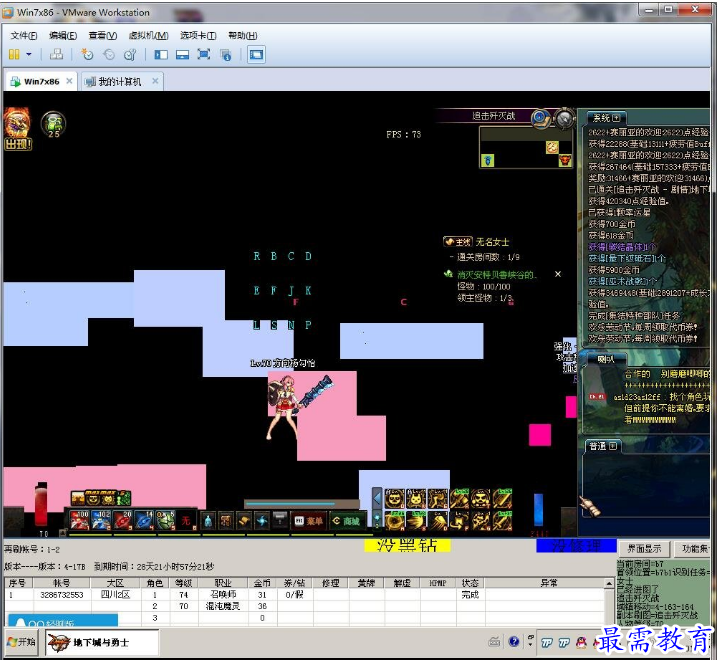Open the 虚拟机(M) menu
This screenshot has height=671, width=720.
(x=148, y=35)
